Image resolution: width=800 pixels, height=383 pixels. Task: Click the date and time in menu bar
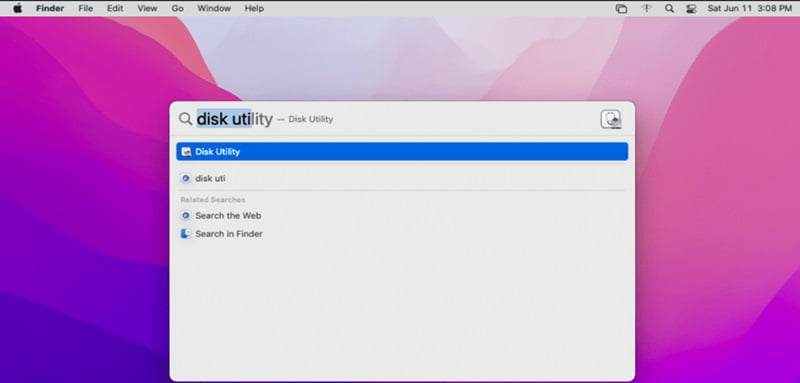[x=749, y=8]
